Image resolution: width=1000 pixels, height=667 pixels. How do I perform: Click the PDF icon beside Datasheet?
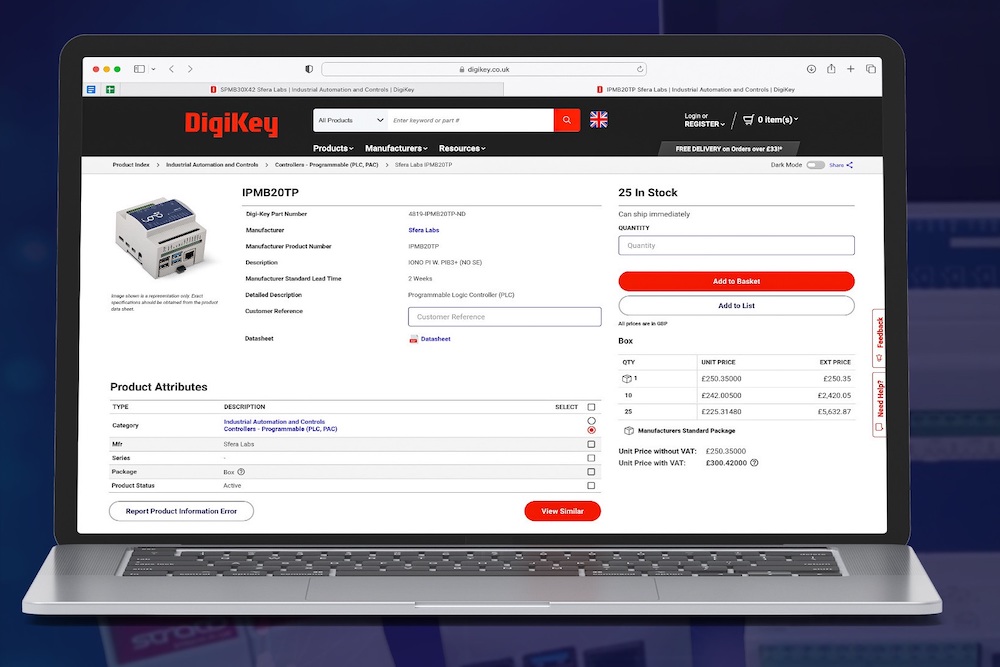coord(413,339)
